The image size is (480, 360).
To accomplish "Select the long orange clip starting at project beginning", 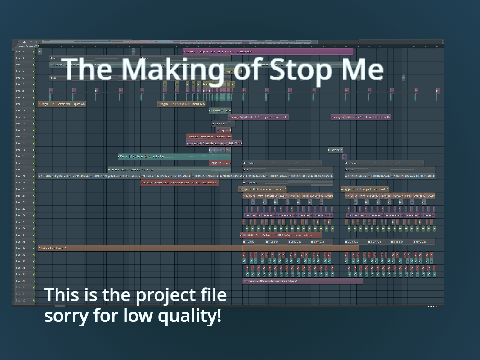I will click(x=198, y=248).
